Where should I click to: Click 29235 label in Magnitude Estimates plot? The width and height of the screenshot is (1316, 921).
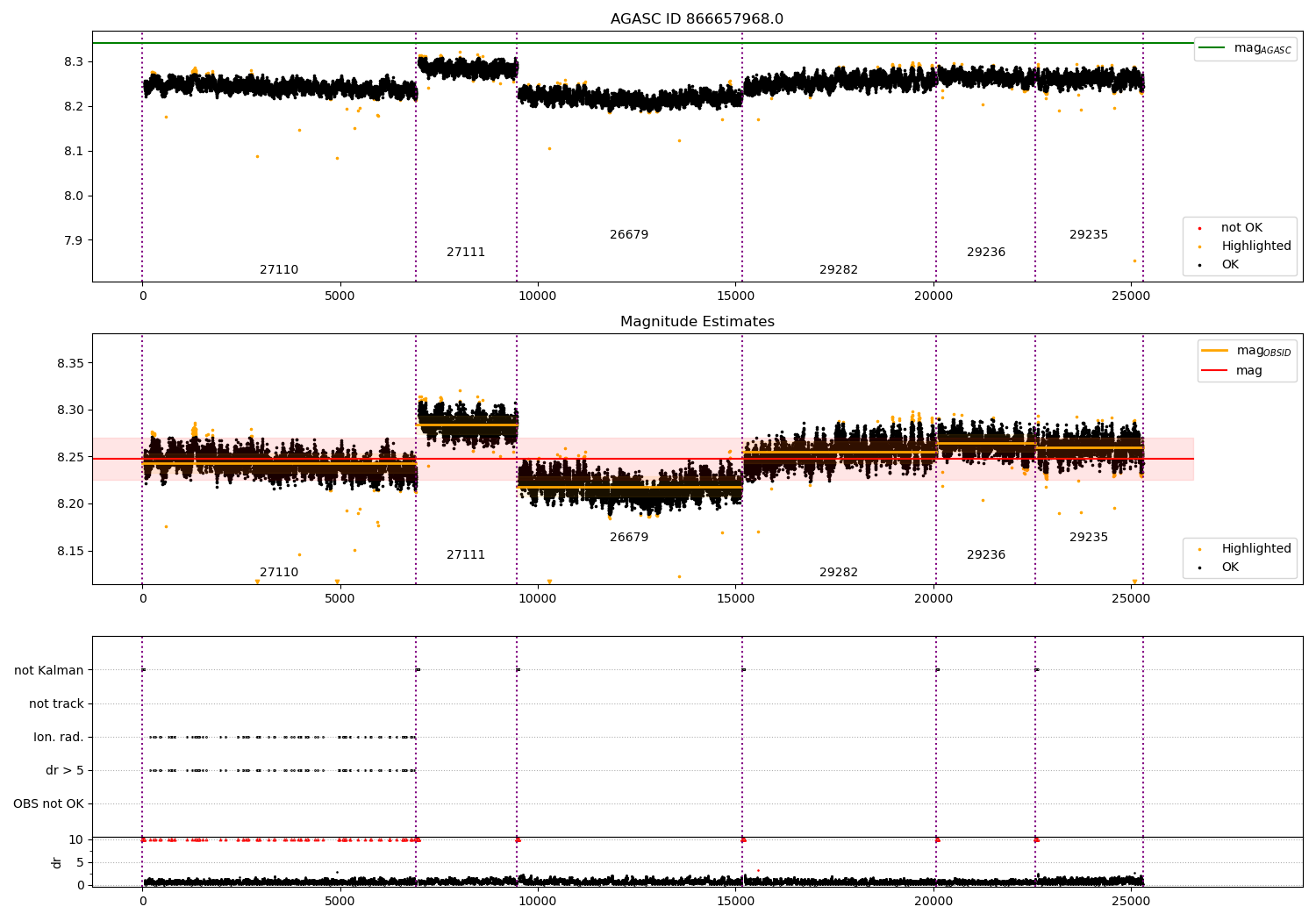click(x=1089, y=538)
